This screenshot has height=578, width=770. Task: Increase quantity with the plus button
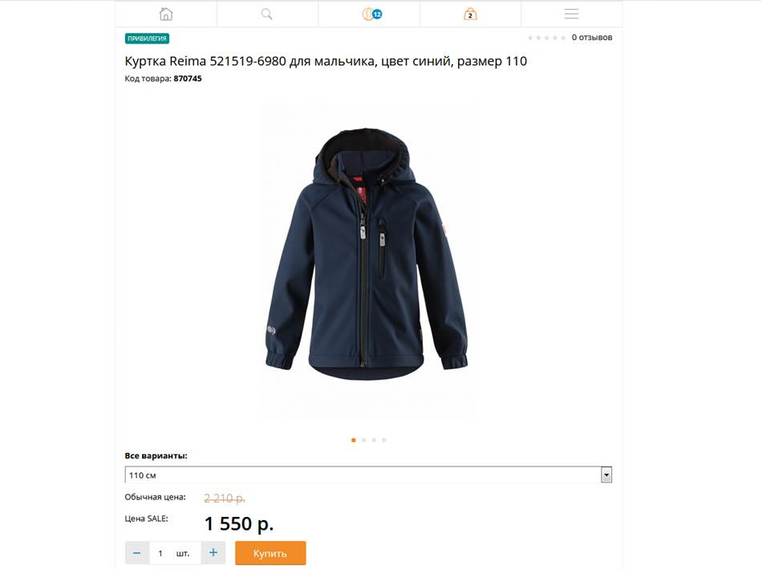(x=213, y=553)
